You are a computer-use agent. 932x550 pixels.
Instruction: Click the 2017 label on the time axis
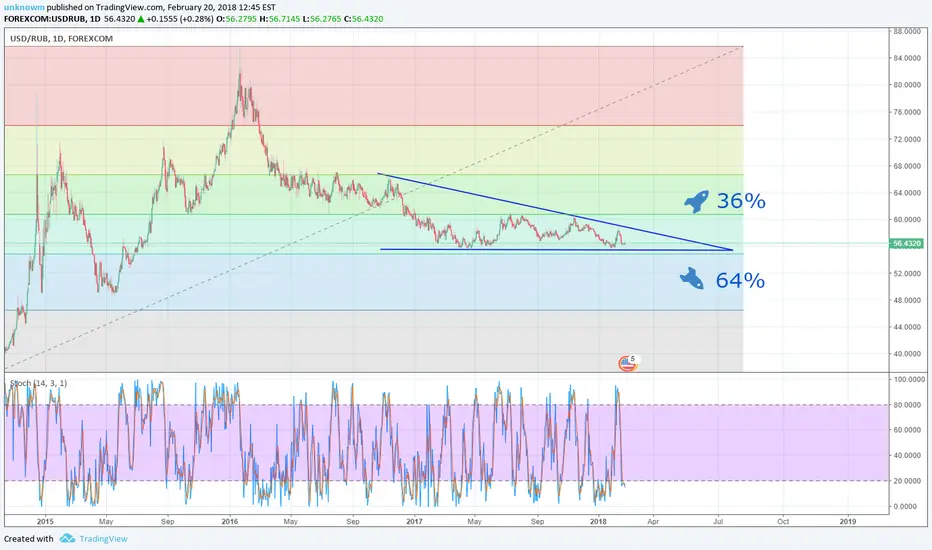[x=414, y=521]
